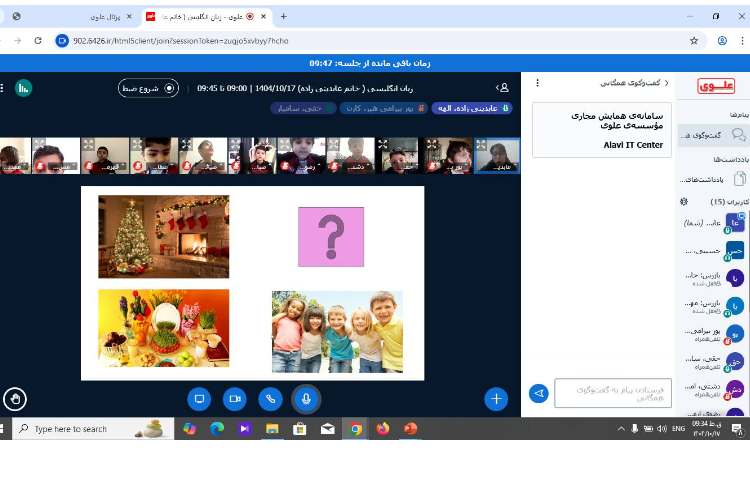Open Microsoft Store from the taskbar

300,429
